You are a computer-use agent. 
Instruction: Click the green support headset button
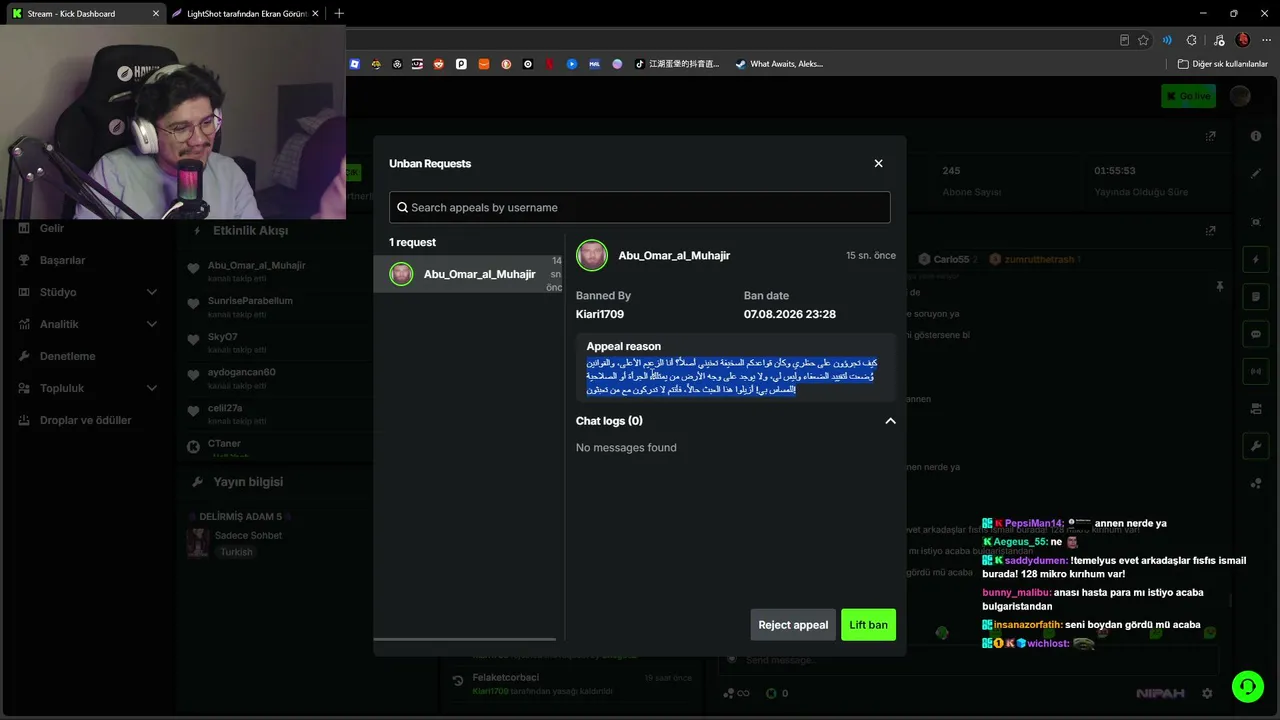(x=1247, y=686)
